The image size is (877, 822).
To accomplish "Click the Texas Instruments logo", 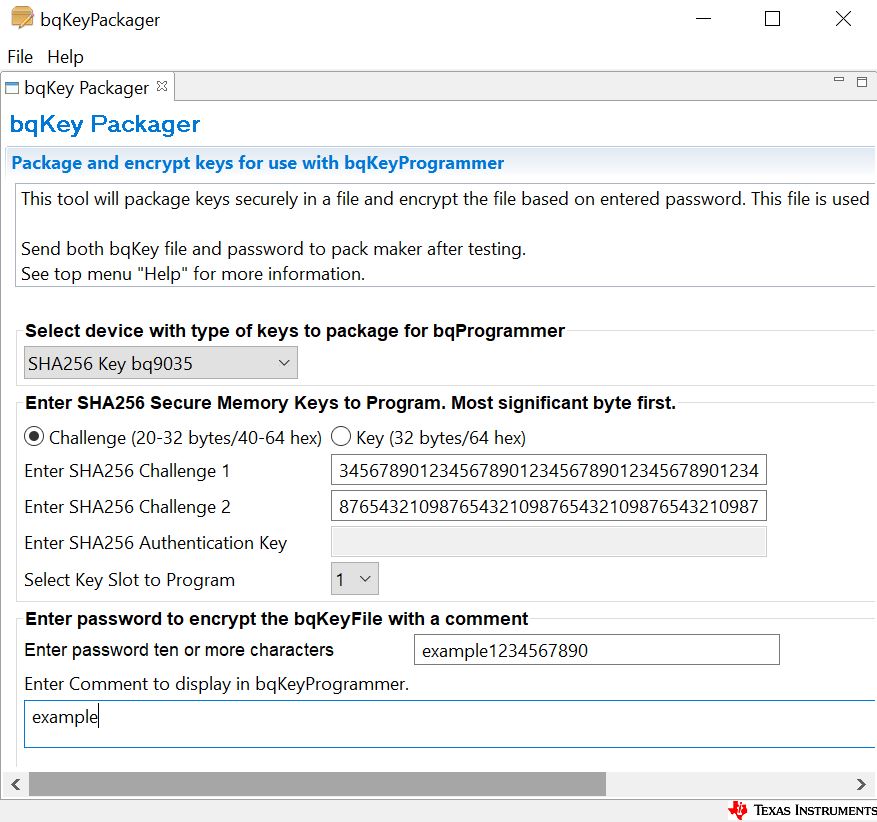I will click(x=801, y=810).
